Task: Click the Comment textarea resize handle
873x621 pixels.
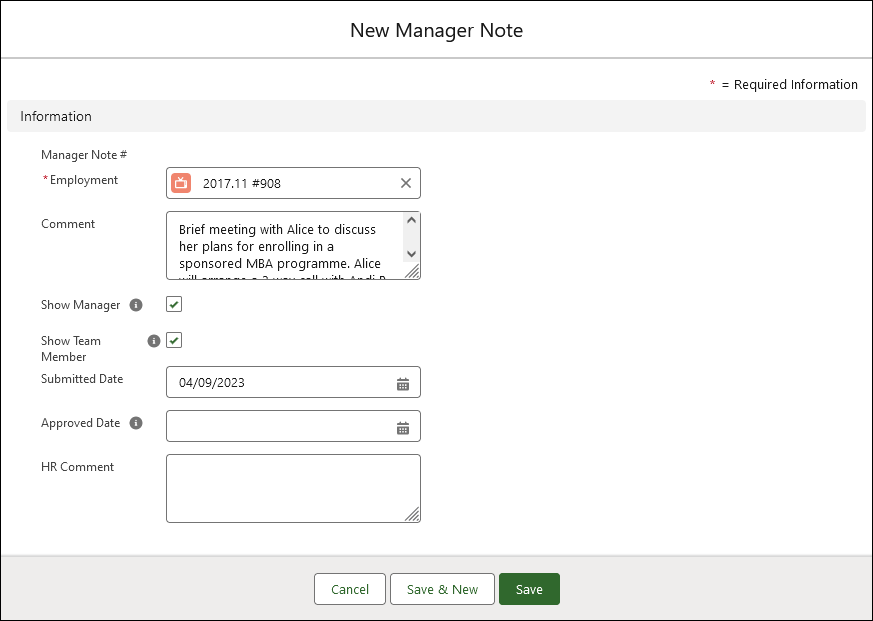Action: pyautogui.click(x=413, y=272)
